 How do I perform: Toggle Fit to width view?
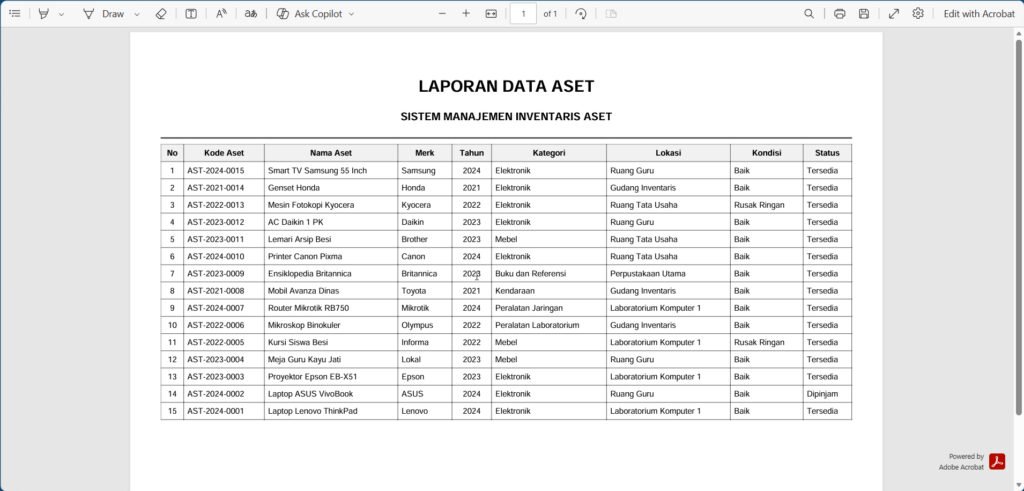[x=491, y=14]
